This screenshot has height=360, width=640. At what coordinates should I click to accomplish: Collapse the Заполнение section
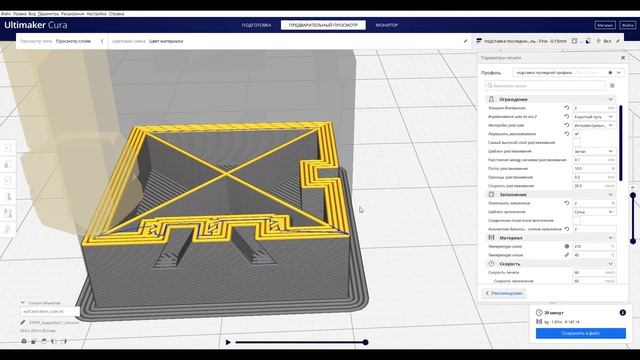pos(611,194)
